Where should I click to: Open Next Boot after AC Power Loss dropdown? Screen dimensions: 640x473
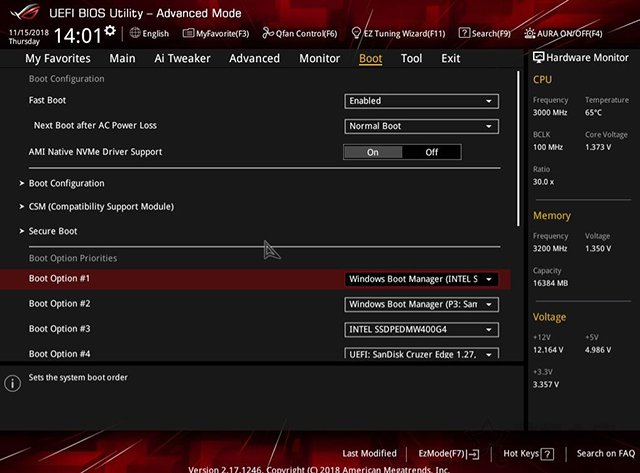(421, 126)
